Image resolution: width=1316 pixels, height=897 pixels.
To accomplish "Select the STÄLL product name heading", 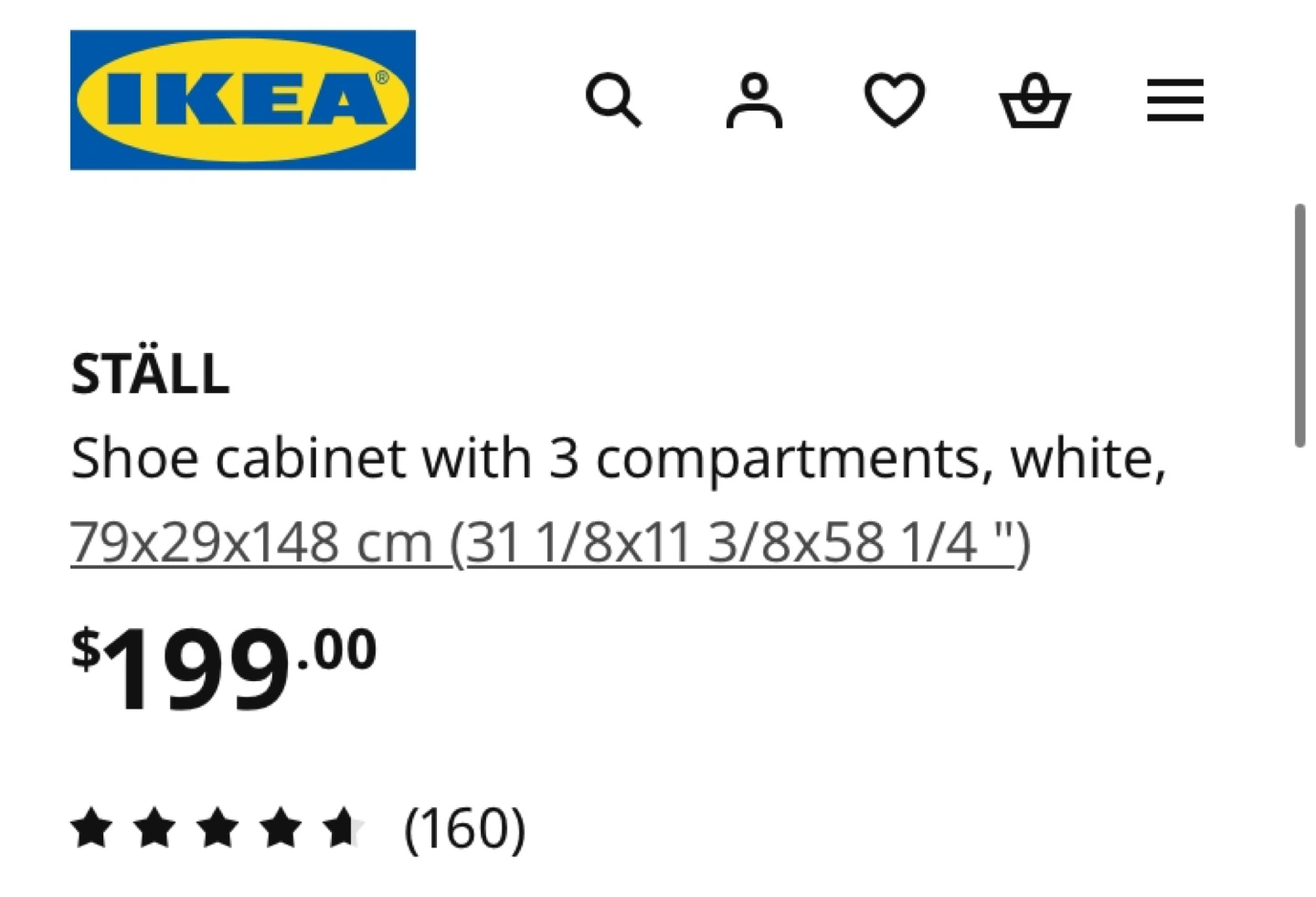I will point(150,374).
